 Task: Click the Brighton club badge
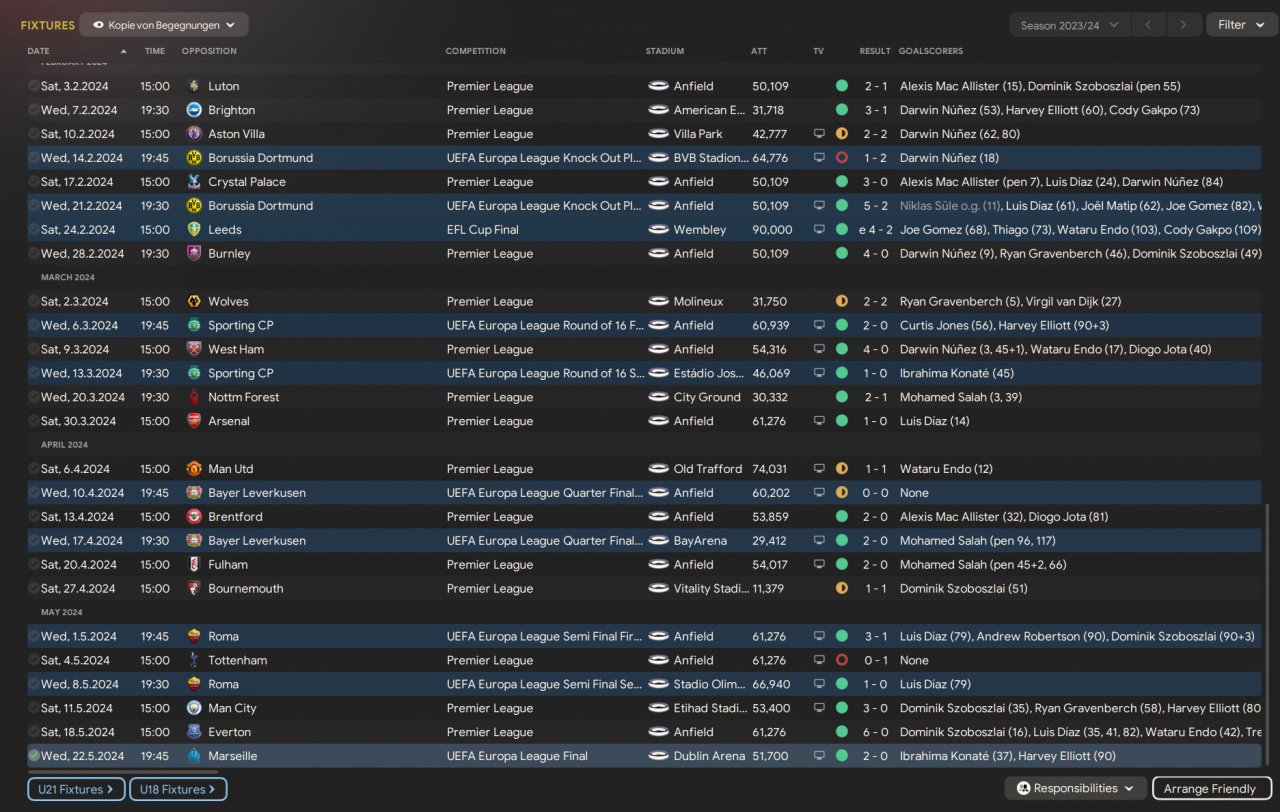click(x=194, y=110)
